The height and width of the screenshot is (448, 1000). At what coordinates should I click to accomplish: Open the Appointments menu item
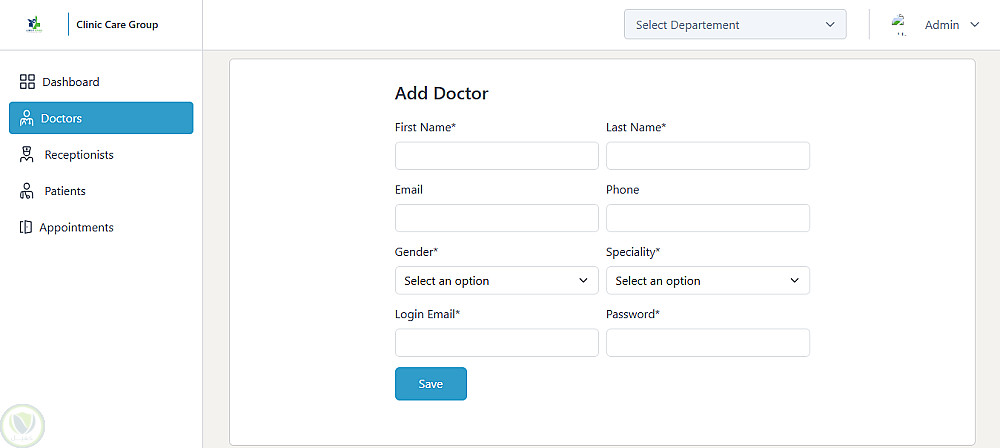[x=77, y=228]
